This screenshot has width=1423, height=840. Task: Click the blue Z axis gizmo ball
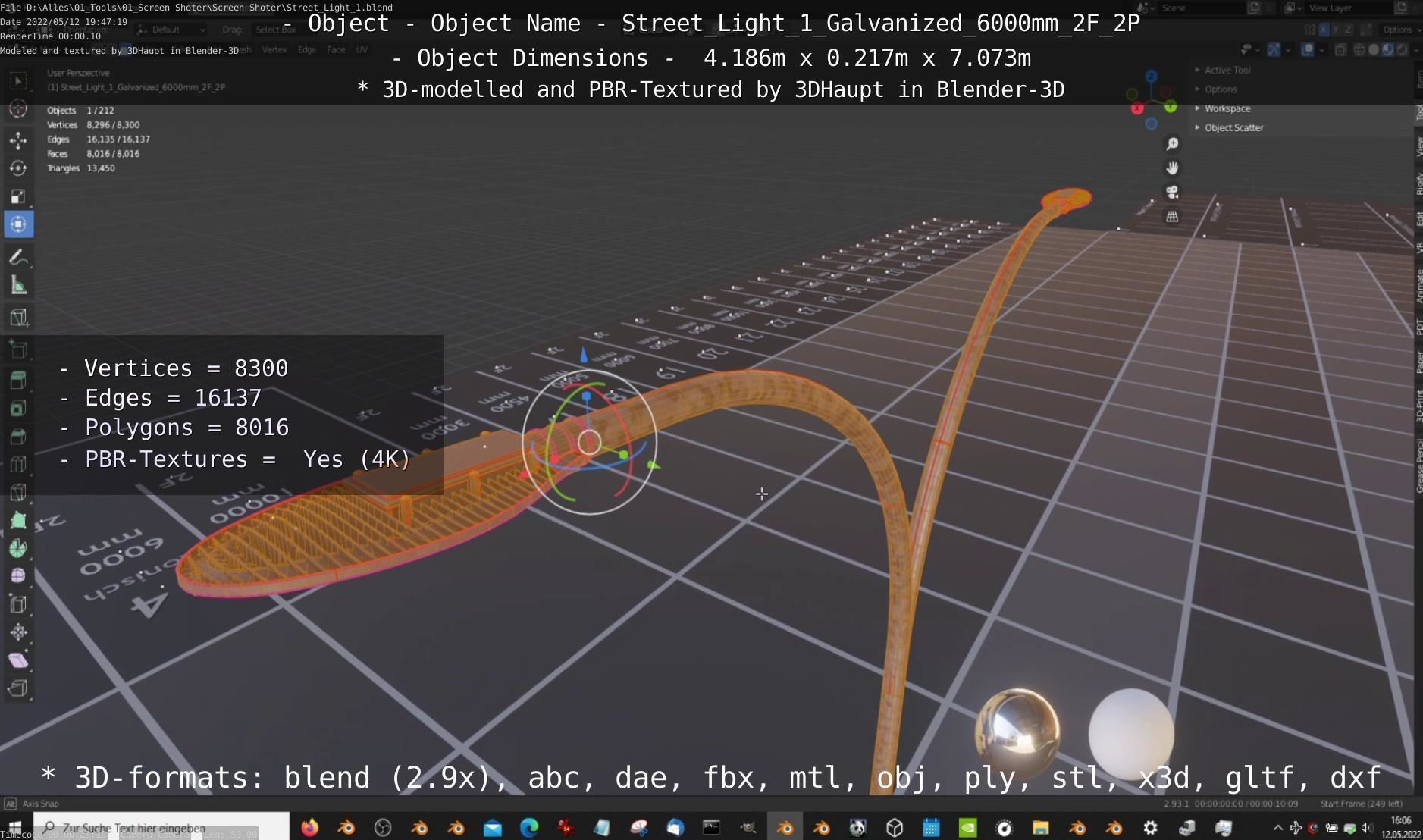[1152, 76]
